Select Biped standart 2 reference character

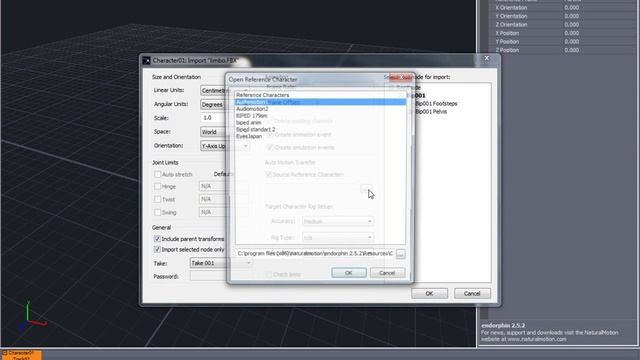256,129
